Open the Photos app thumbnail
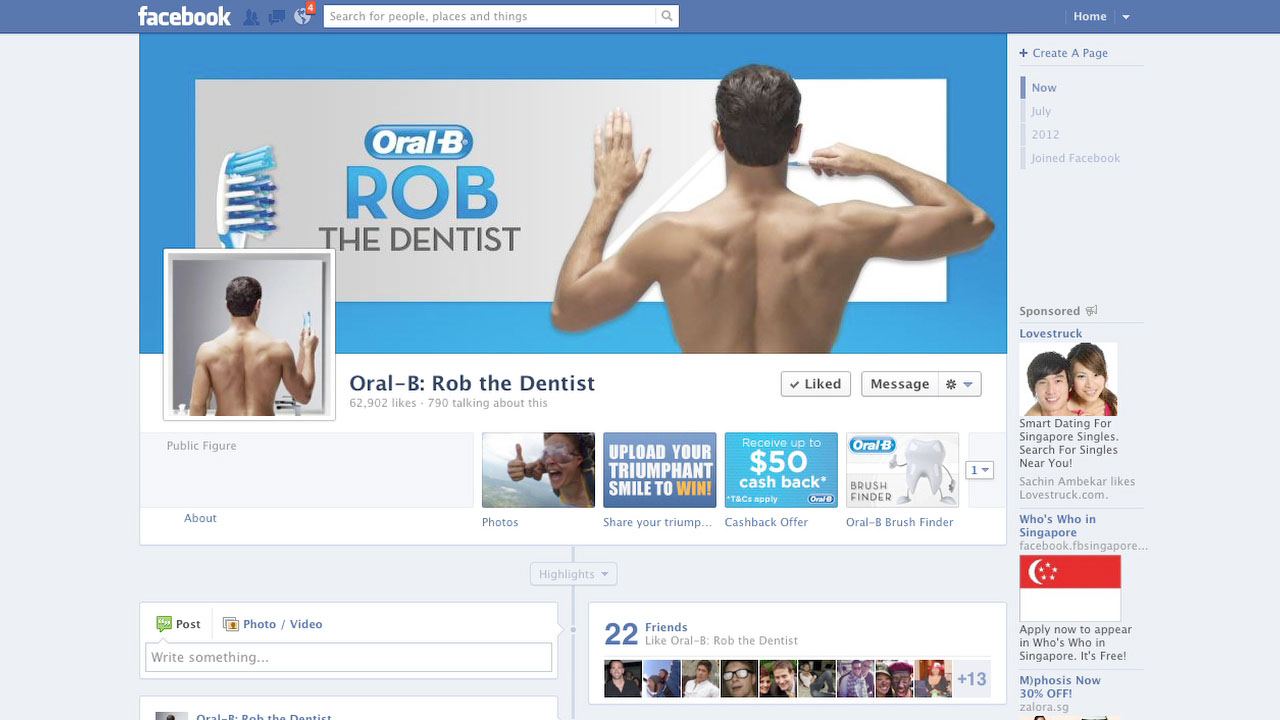Screen dimensions: 1280x720 [x=538, y=470]
